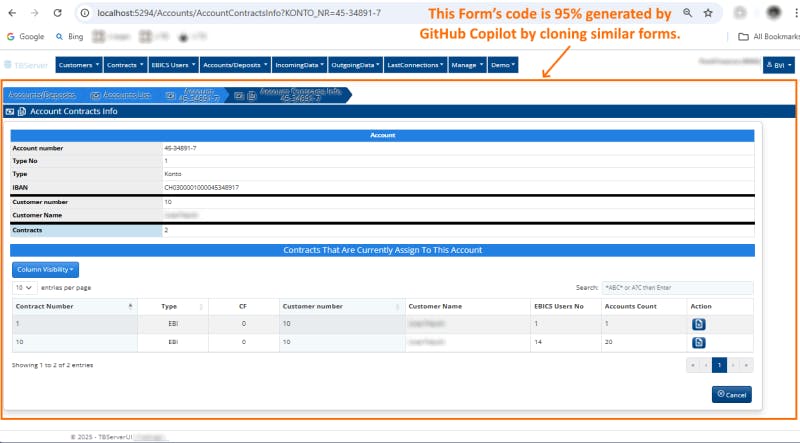Viewport: 800px width, 443px height.
Task: Sort by Contract Number column arrow
Action: (x=130, y=306)
